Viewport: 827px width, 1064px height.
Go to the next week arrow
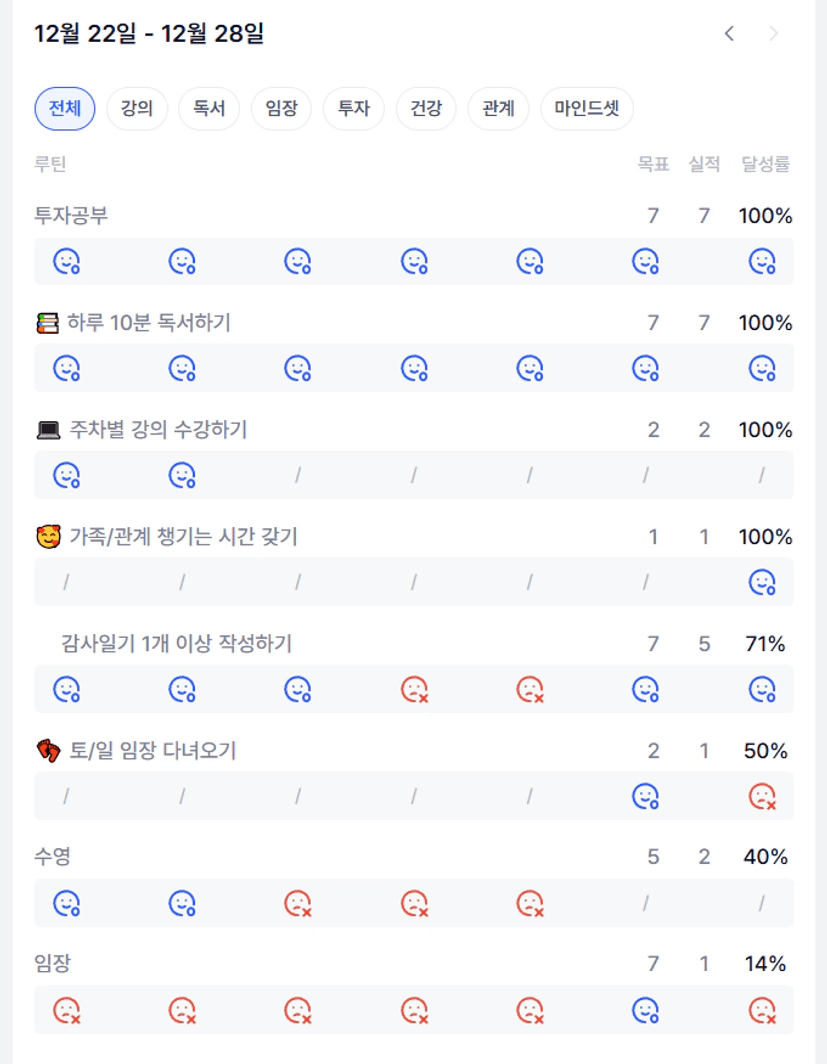pyautogui.click(x=773, y=34)
